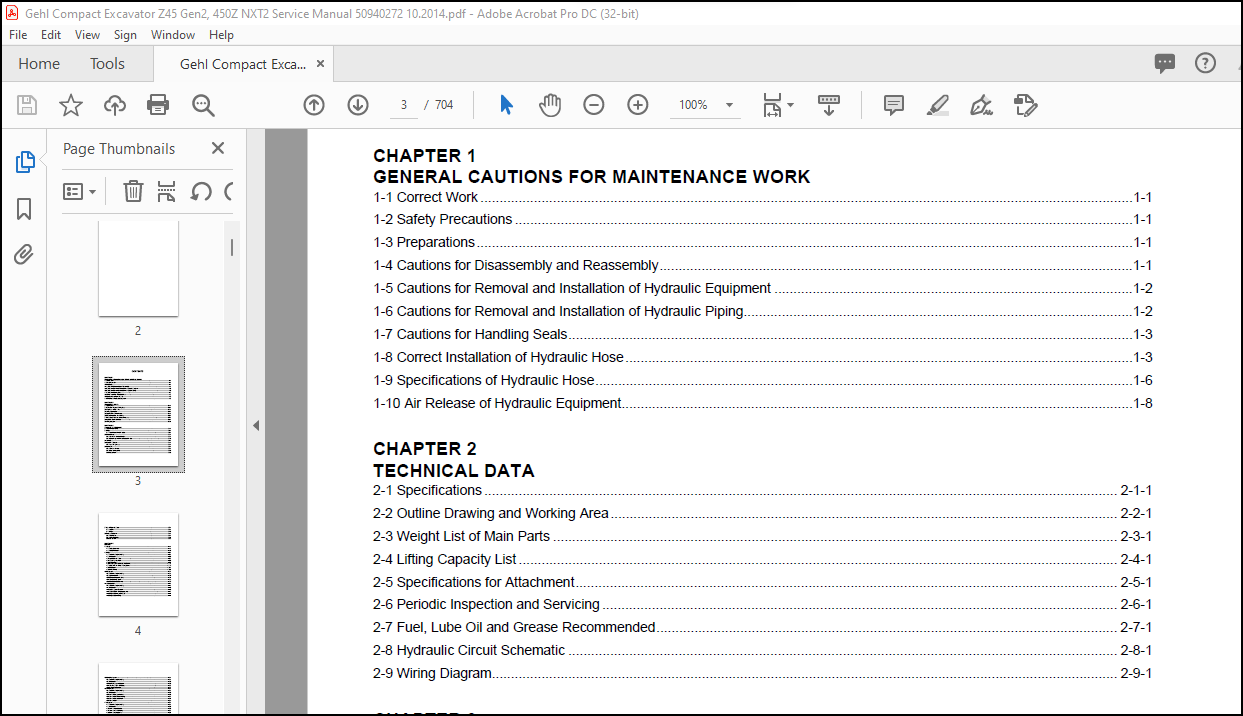
Task: Open the Attachments paperclip panel
Action: 24,254
